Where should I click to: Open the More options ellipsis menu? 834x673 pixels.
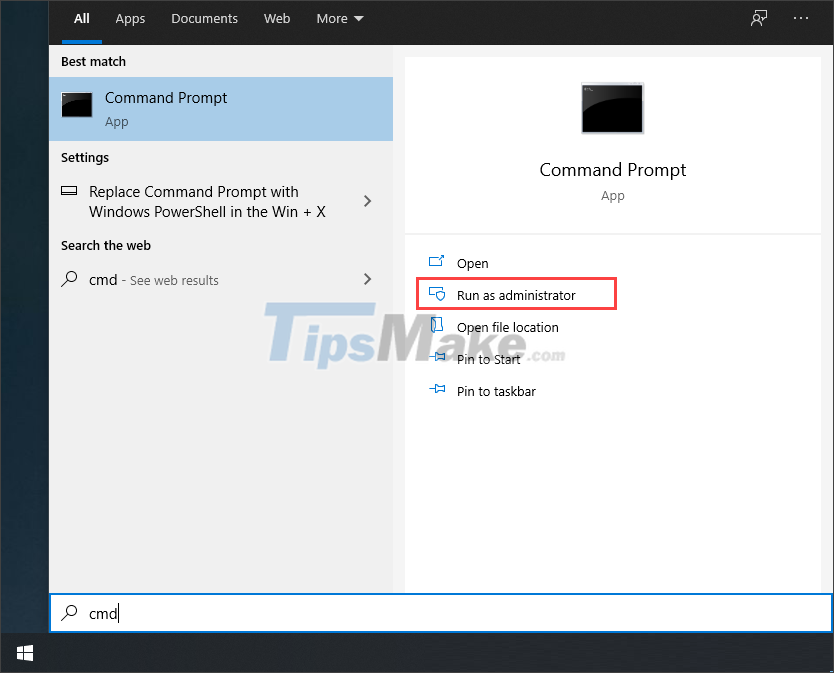pos(800,18)
